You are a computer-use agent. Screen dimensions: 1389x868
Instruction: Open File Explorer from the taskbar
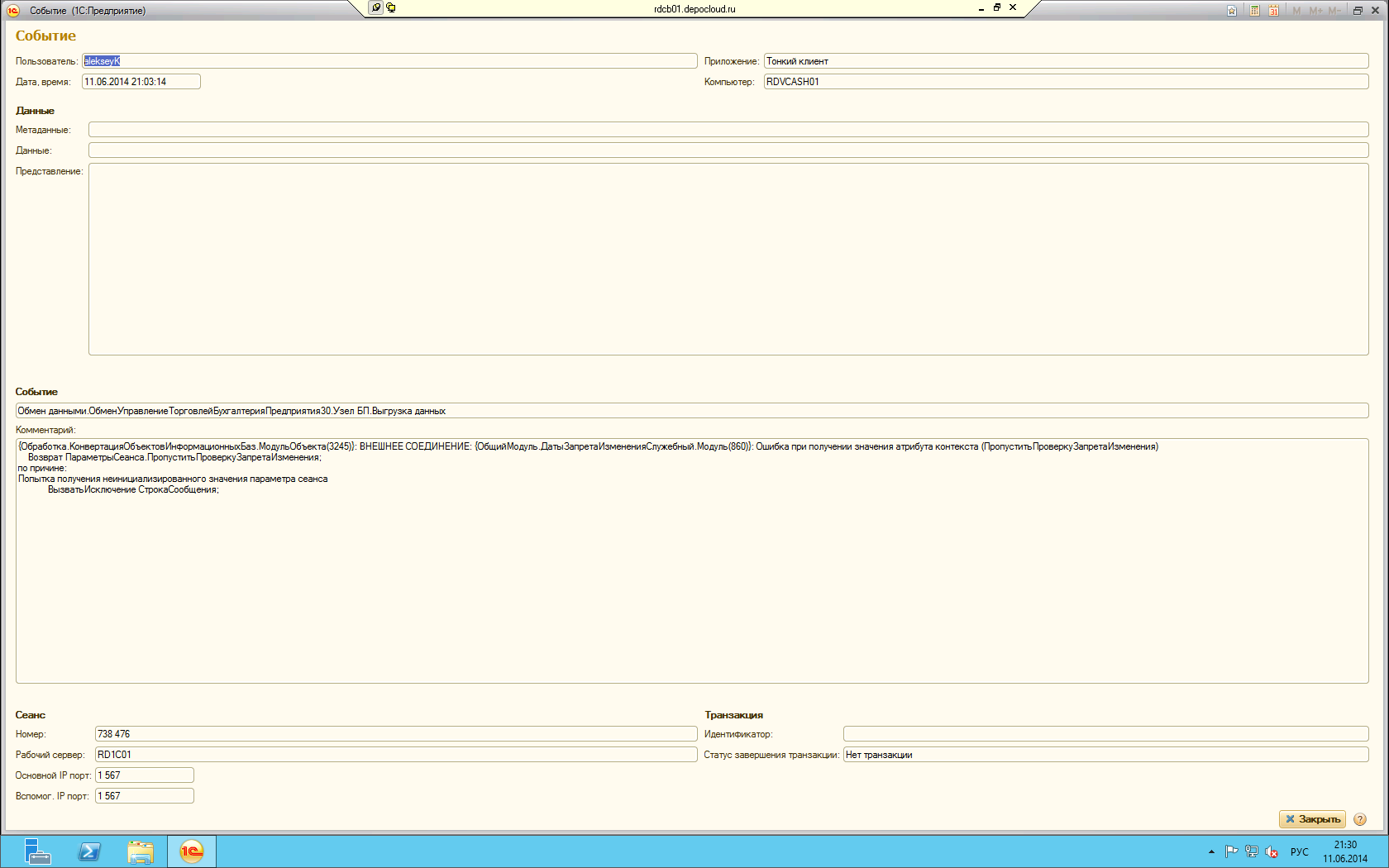click(x=141, y=851)
